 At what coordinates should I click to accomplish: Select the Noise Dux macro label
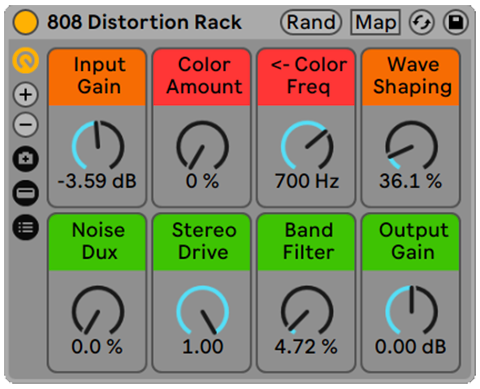pyautogui.click(x=97, y=242)
